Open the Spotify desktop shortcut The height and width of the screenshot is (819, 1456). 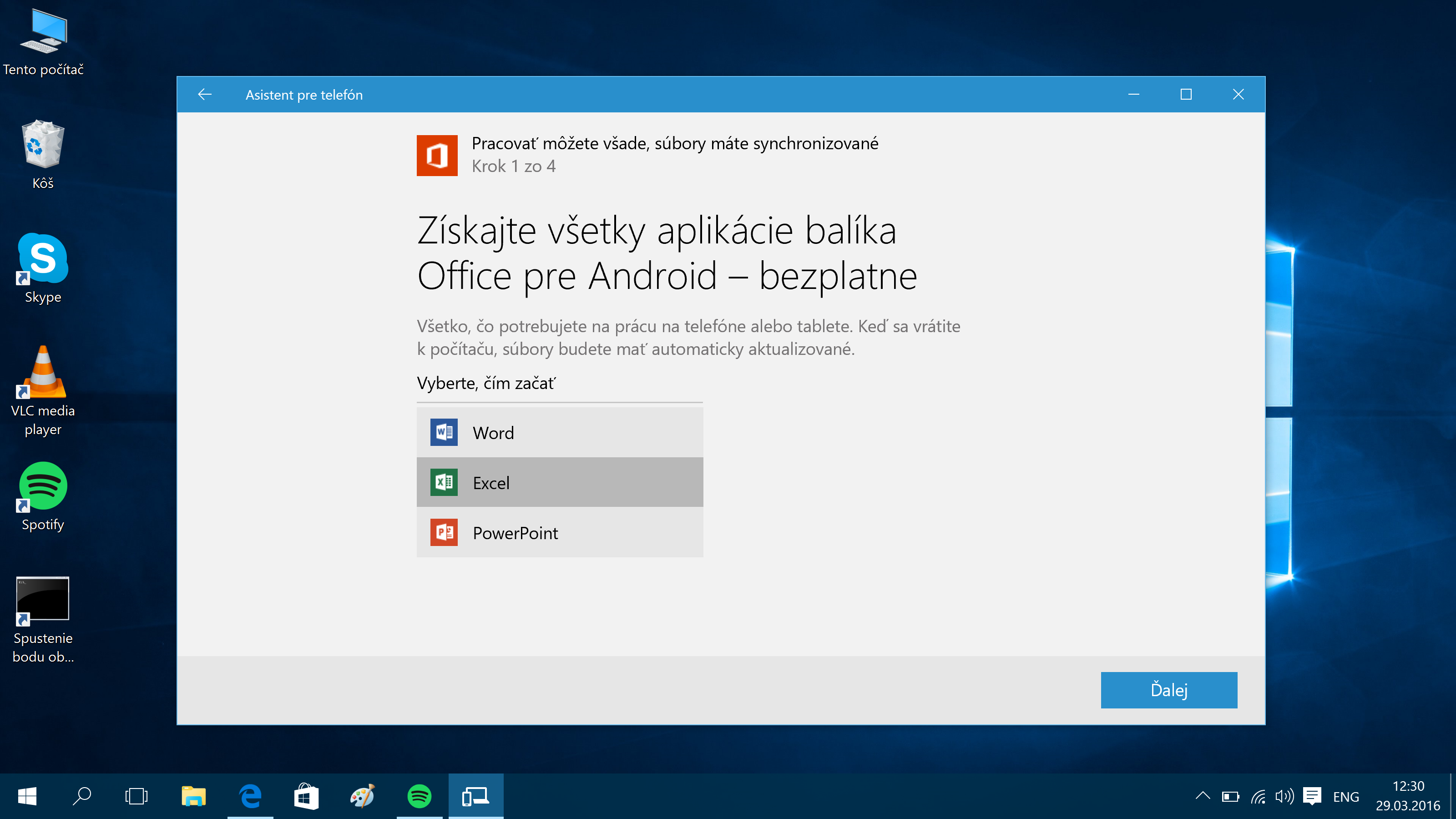tap(43, 496)
